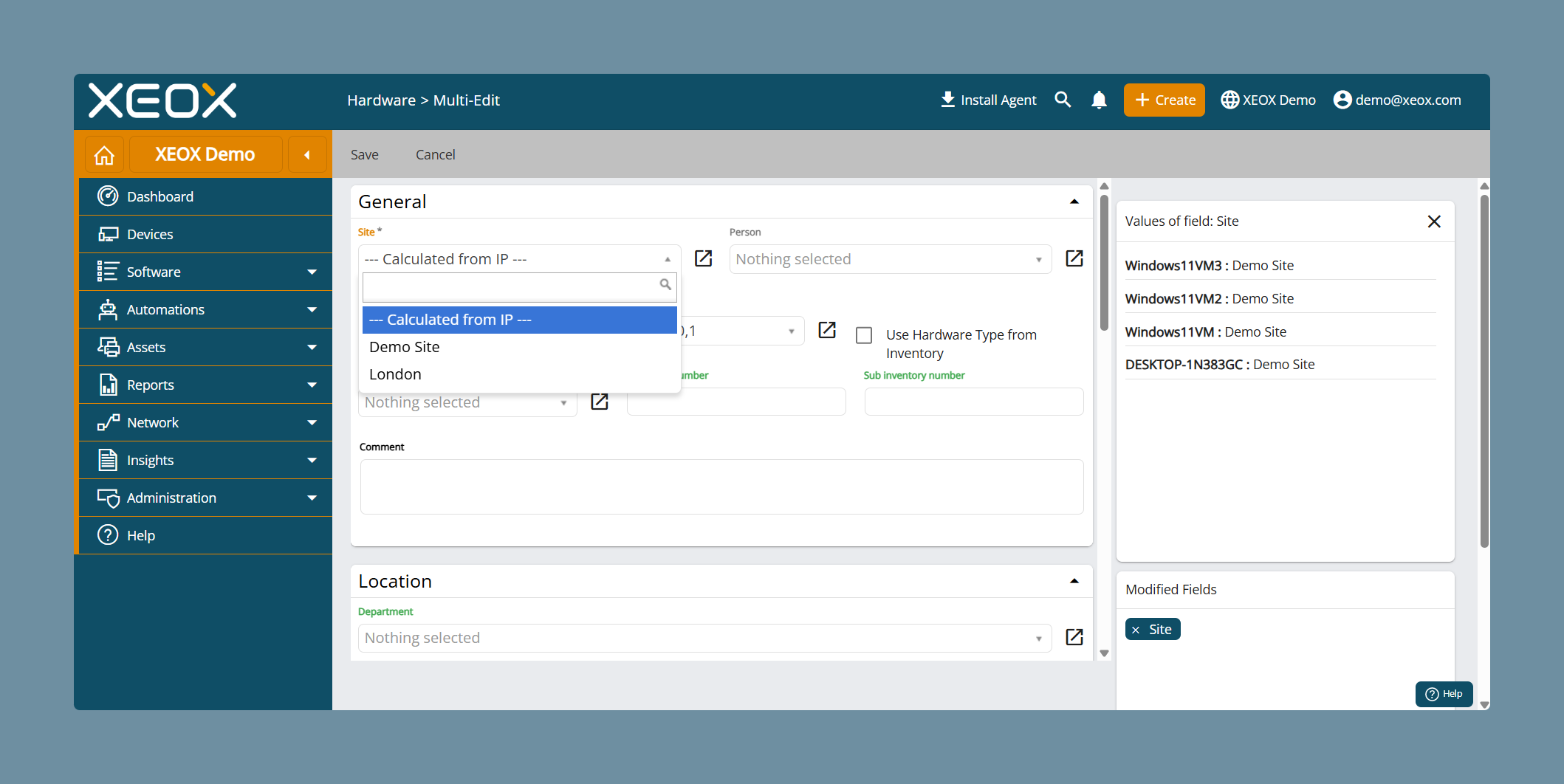Expand the Automations sidebar menu
Image resolution: width=1564 pixels, height=784 pixels.
tap(205, 309)
